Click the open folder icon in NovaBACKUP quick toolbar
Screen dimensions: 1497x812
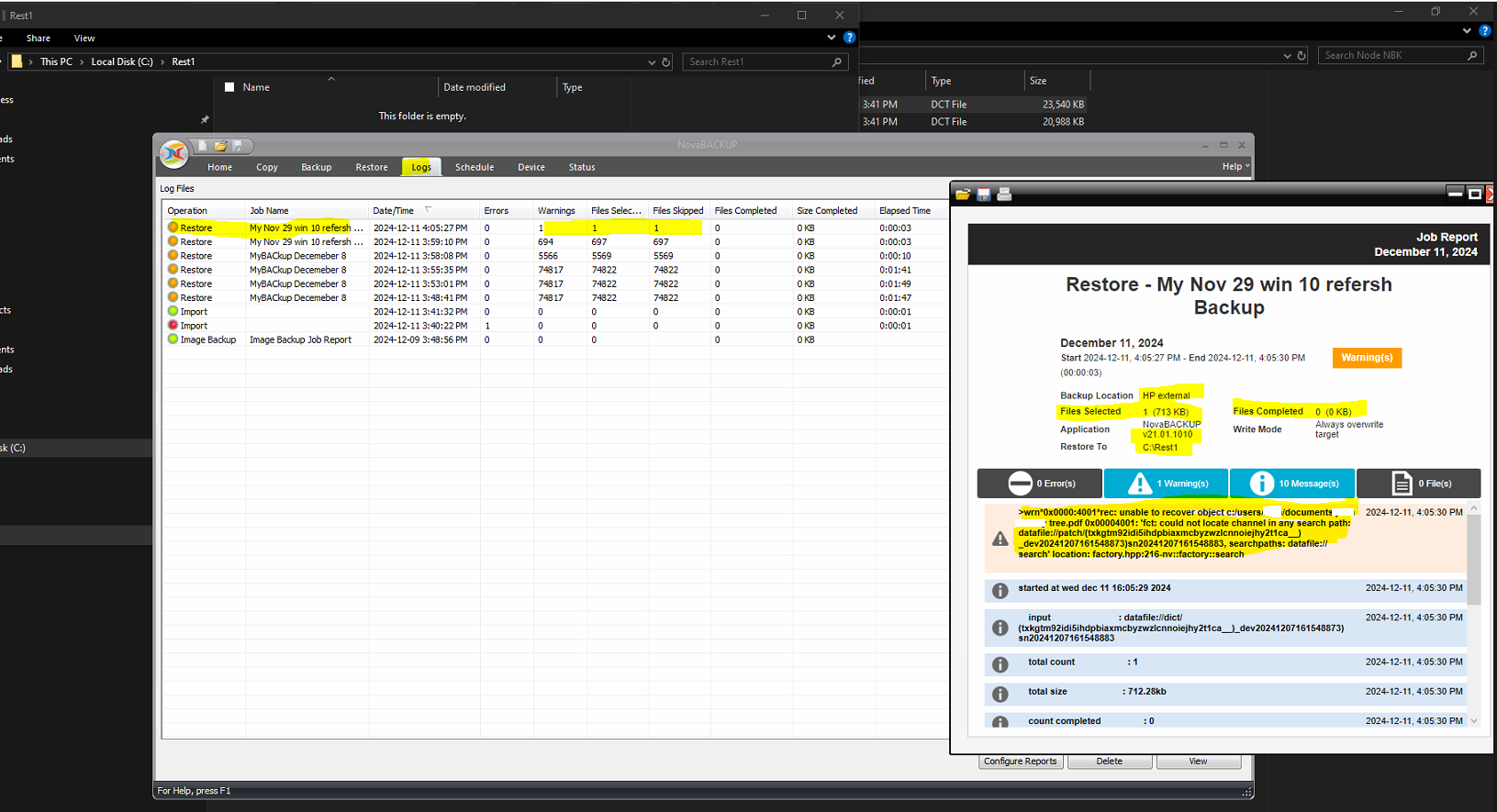[220, 146]
